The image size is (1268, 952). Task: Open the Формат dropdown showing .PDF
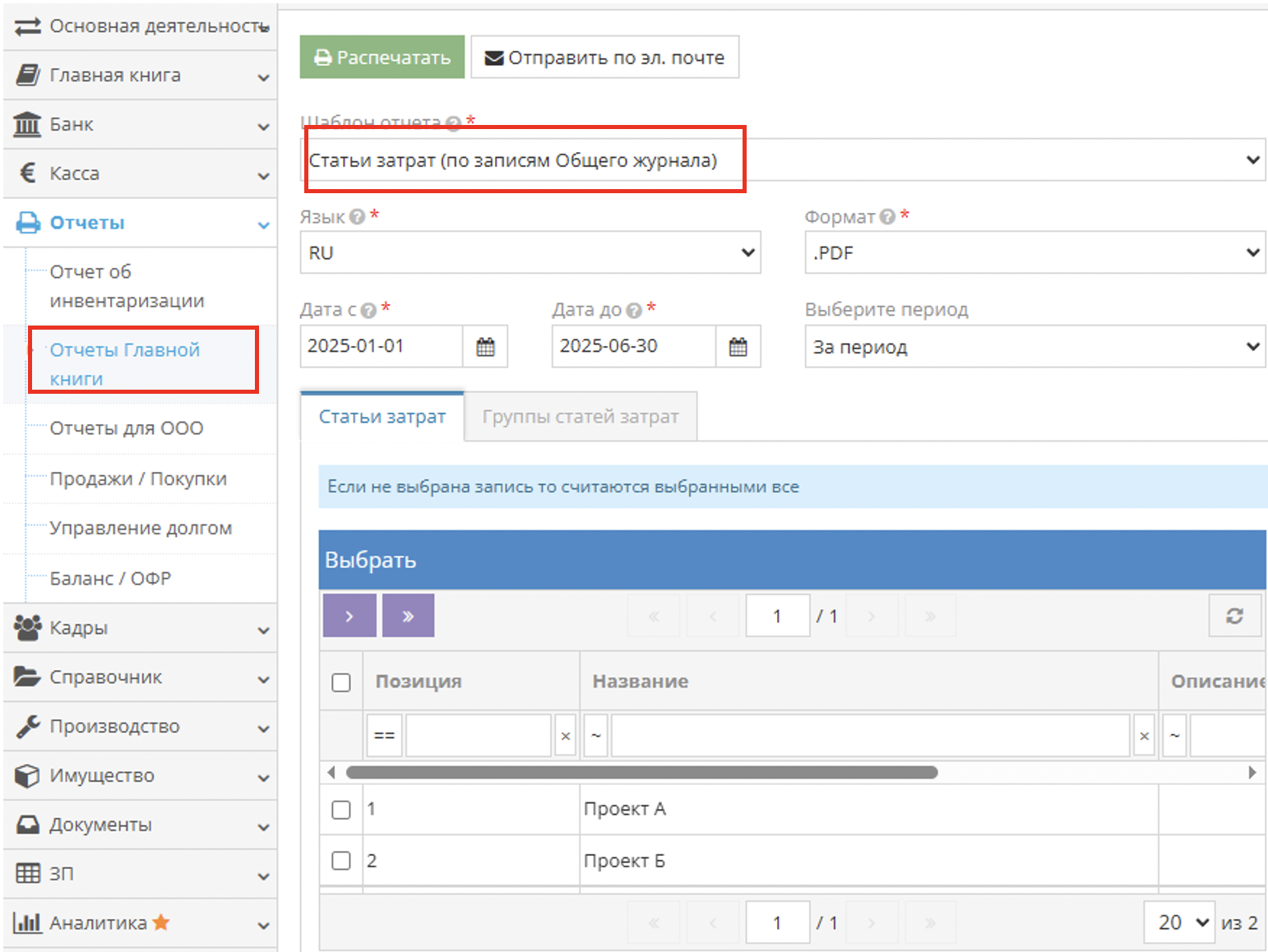tap(1034, 252)
